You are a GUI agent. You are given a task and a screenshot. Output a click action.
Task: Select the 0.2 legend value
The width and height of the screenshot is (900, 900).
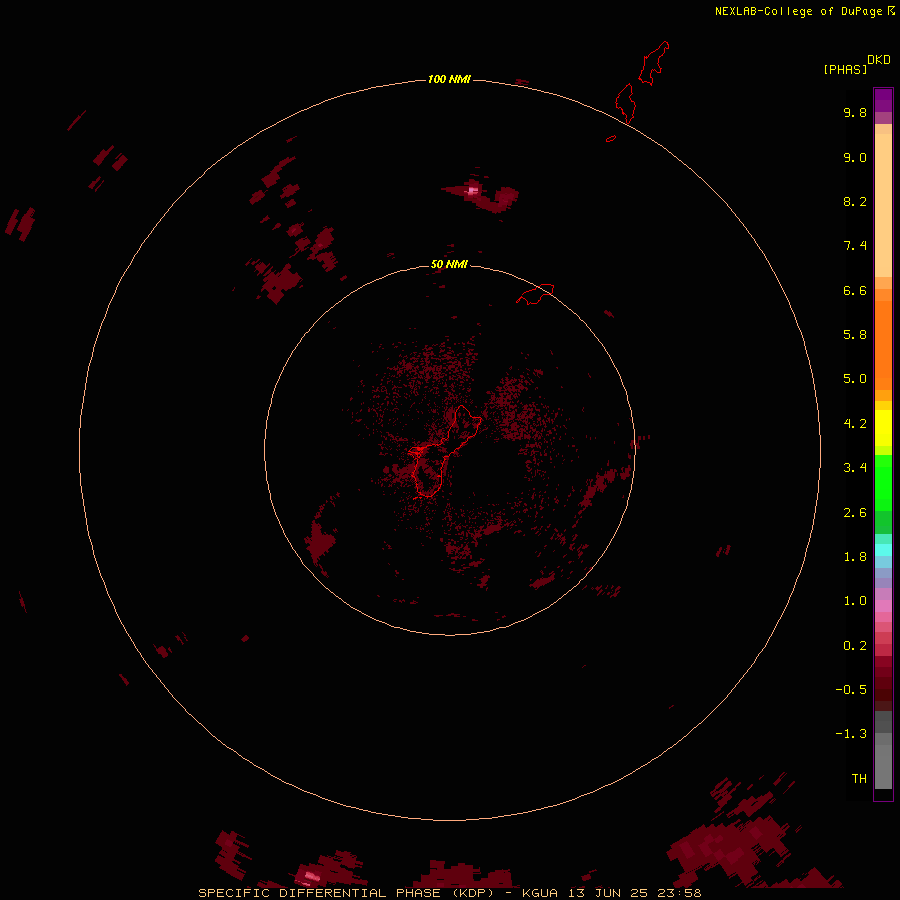(855, 646)
